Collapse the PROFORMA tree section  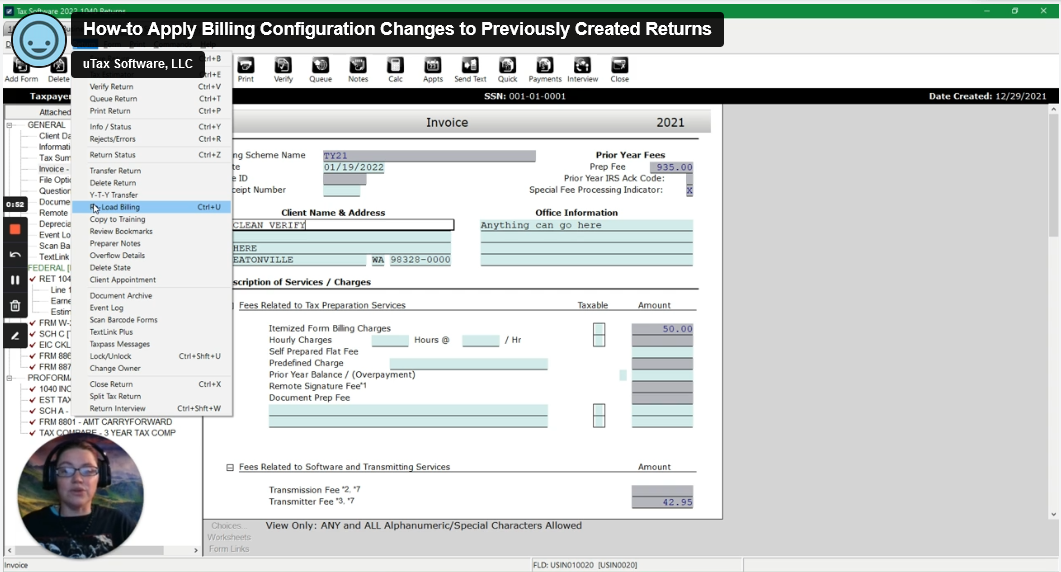(x=9, y=378)
